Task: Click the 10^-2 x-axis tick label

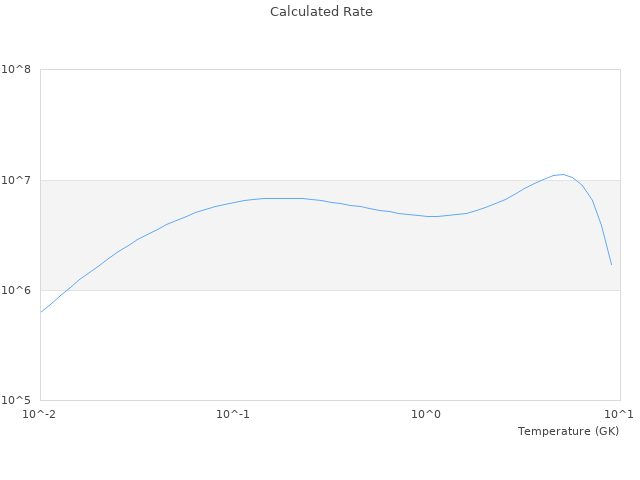Action: (40, 414)
